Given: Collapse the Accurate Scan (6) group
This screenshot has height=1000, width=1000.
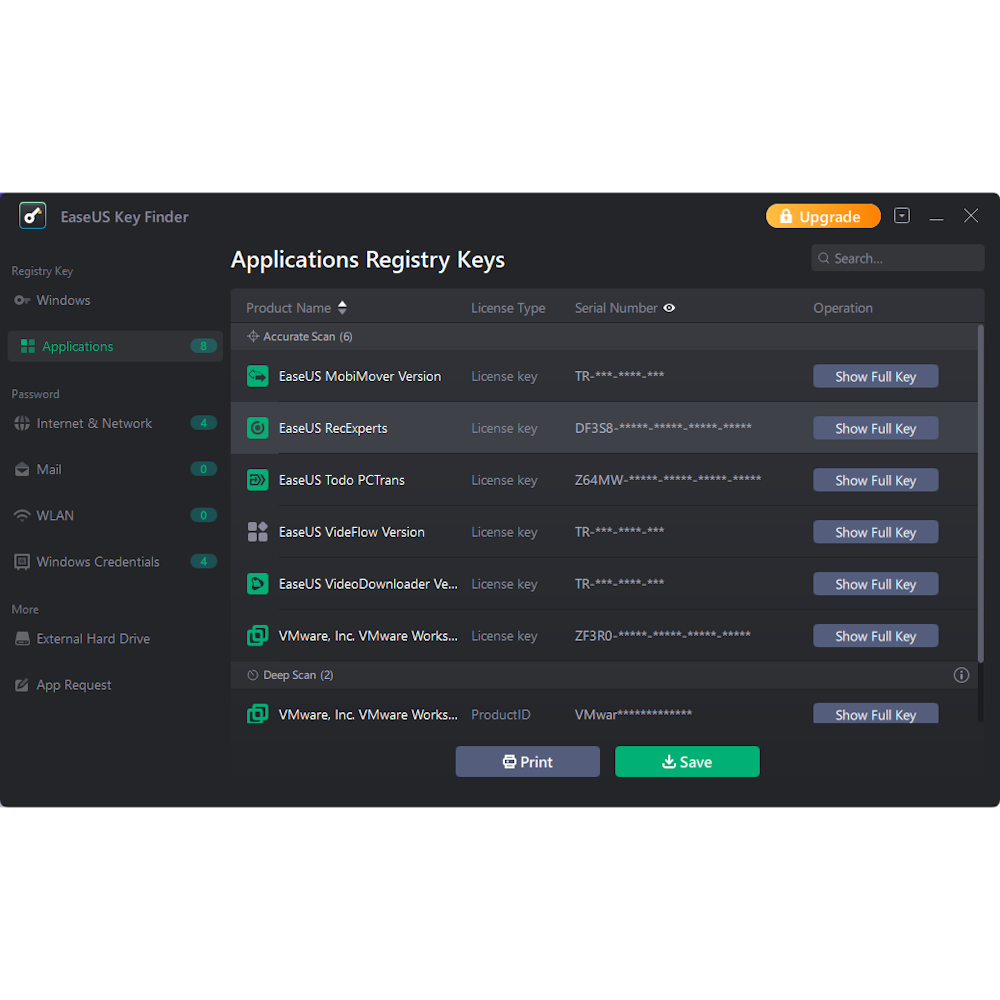Looking at the screenshot, I should click(x=299, y=337).
